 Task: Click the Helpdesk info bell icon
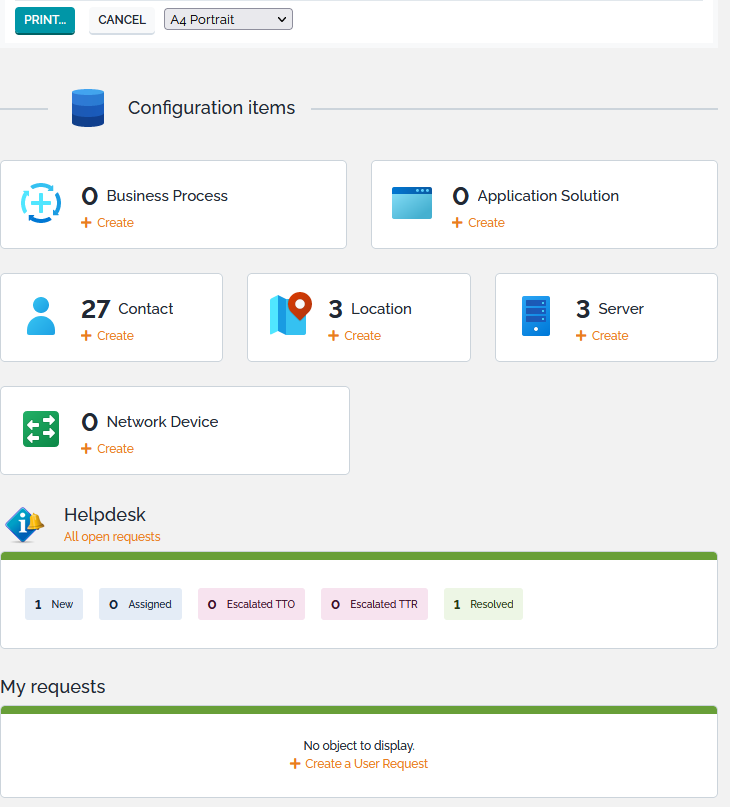(x=25, y=524)
